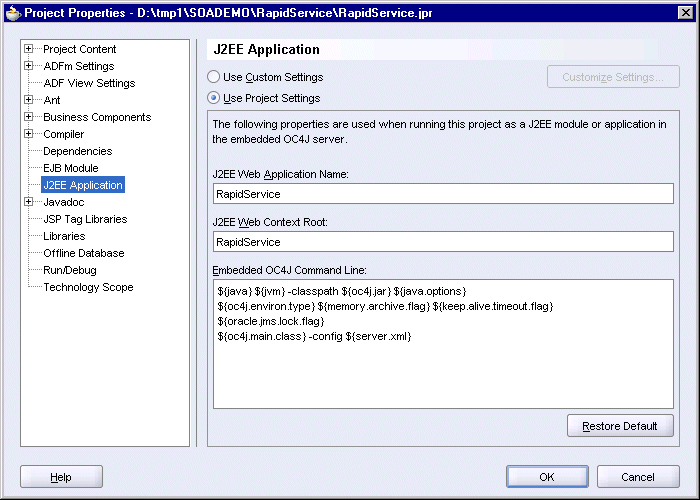Screen dimensions: 700x500
Task: Expand the Ant tree node
Action: [29, 100]
